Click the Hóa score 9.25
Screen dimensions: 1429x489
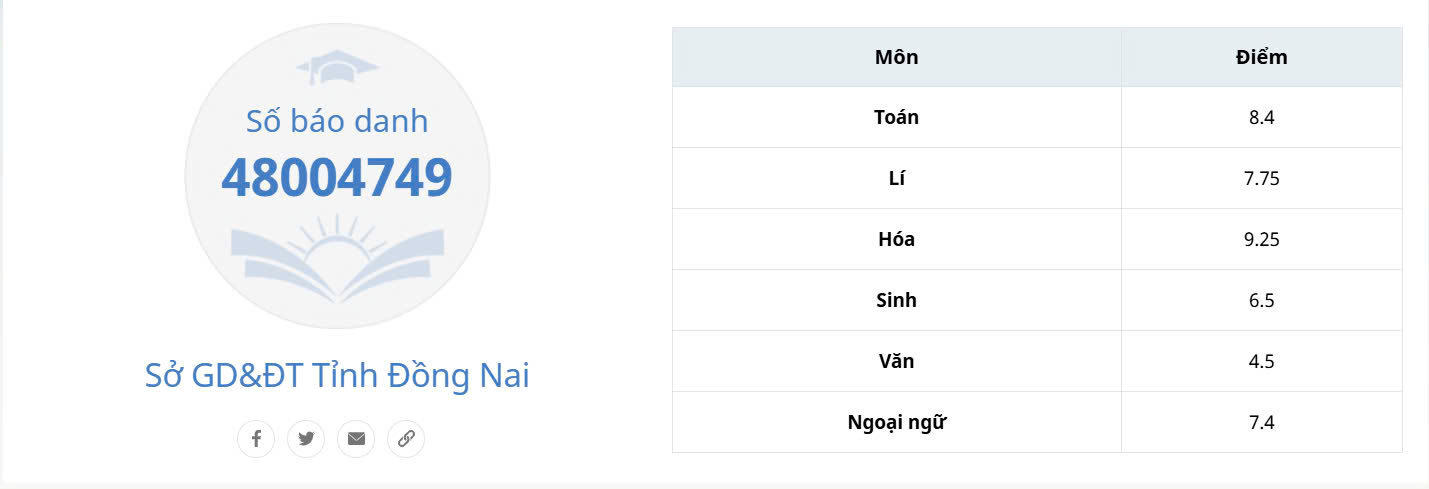click(1261, 239)
